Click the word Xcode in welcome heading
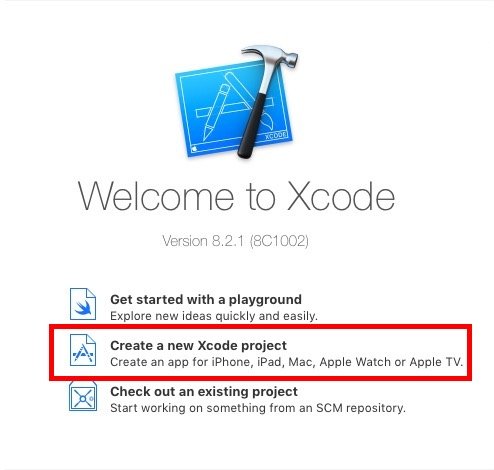 [x=341, y=196]
